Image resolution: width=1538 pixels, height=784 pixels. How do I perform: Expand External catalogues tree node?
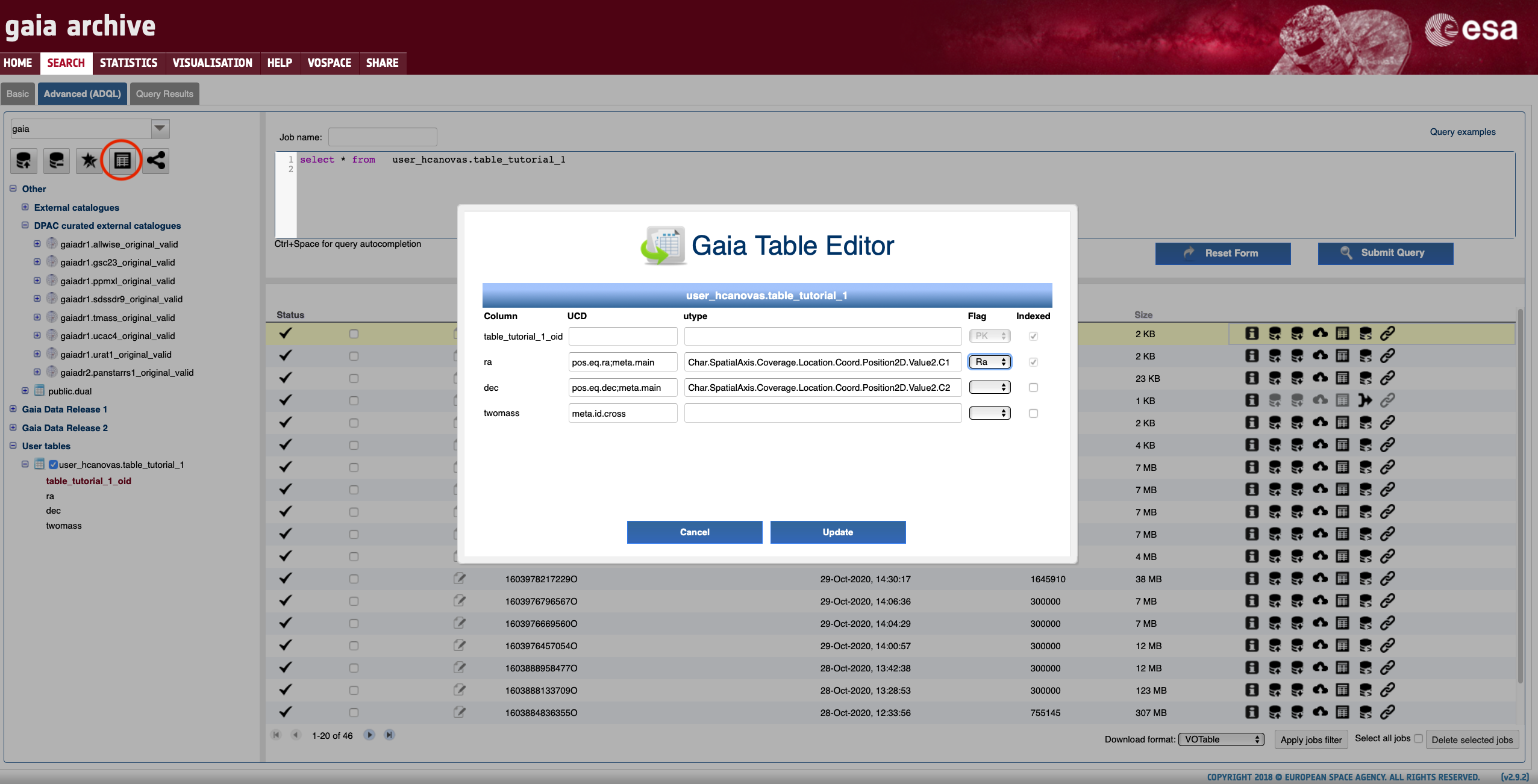coord(25,207)
